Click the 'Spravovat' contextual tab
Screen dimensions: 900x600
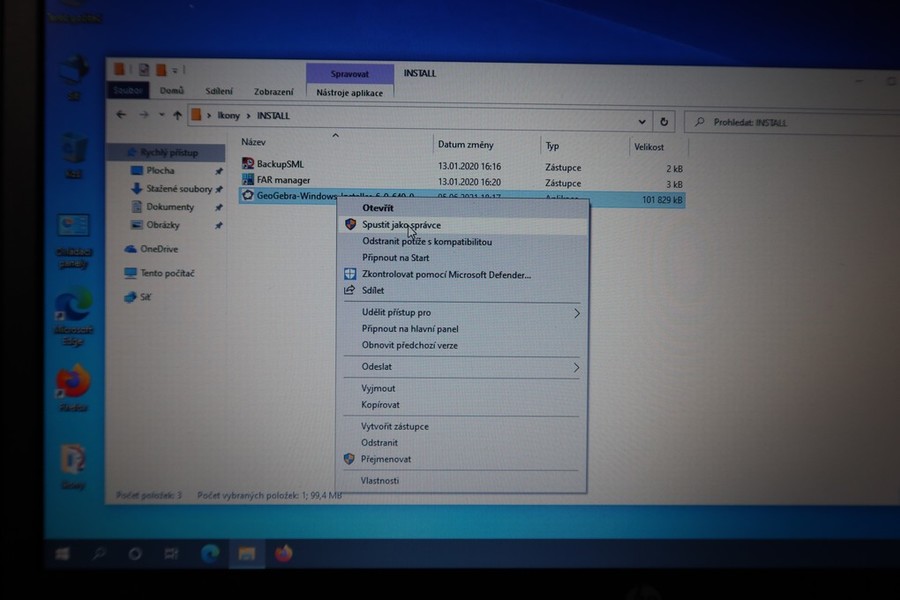(350, 74)
